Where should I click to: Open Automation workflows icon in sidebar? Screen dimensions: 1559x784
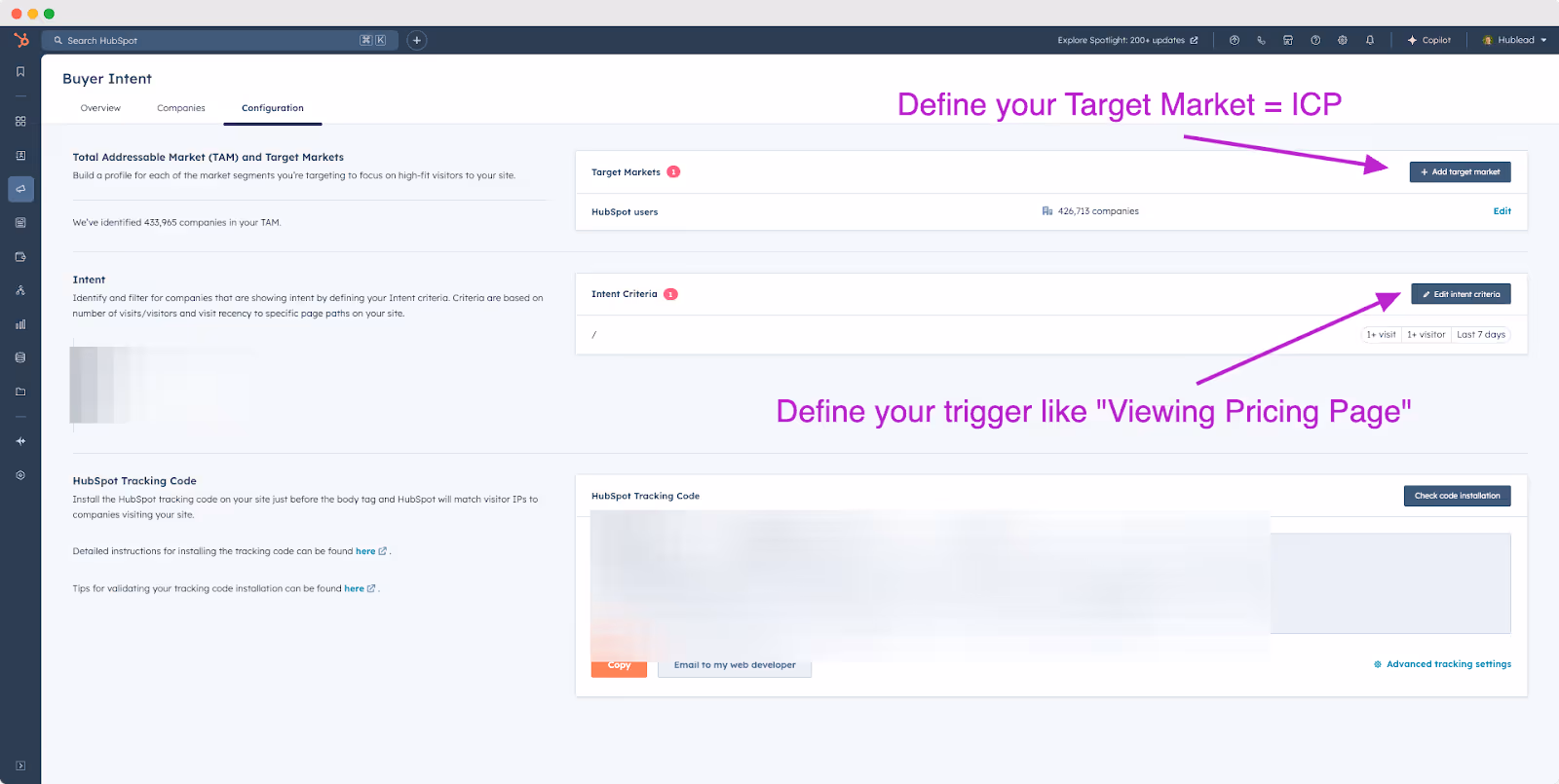coord(20,290)
